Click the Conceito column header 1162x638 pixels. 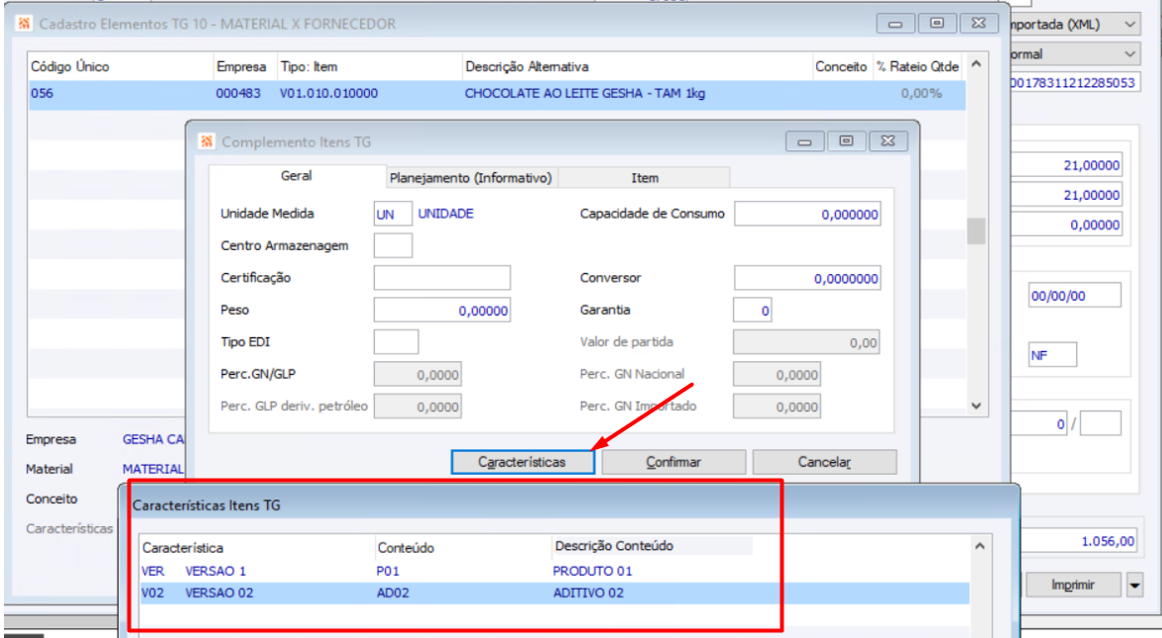[841, 67]
